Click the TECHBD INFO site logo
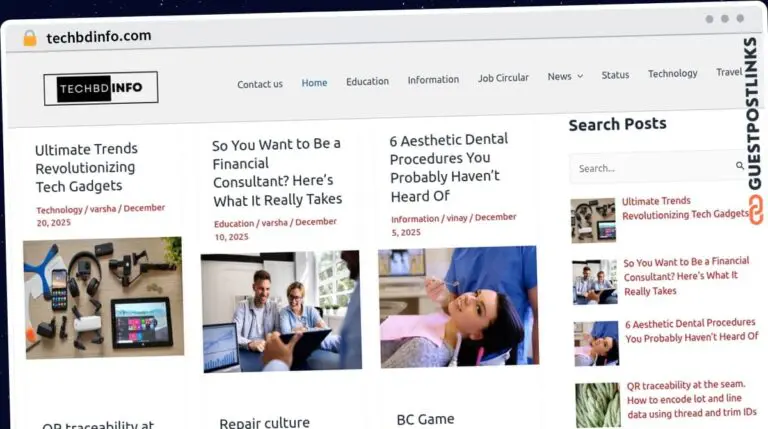 click(100, 88)
